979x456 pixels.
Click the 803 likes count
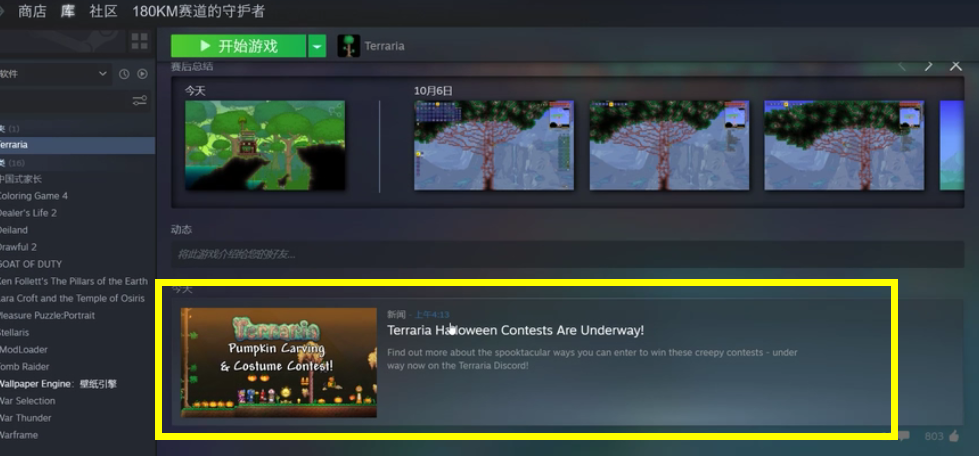[x=934, y=436]
